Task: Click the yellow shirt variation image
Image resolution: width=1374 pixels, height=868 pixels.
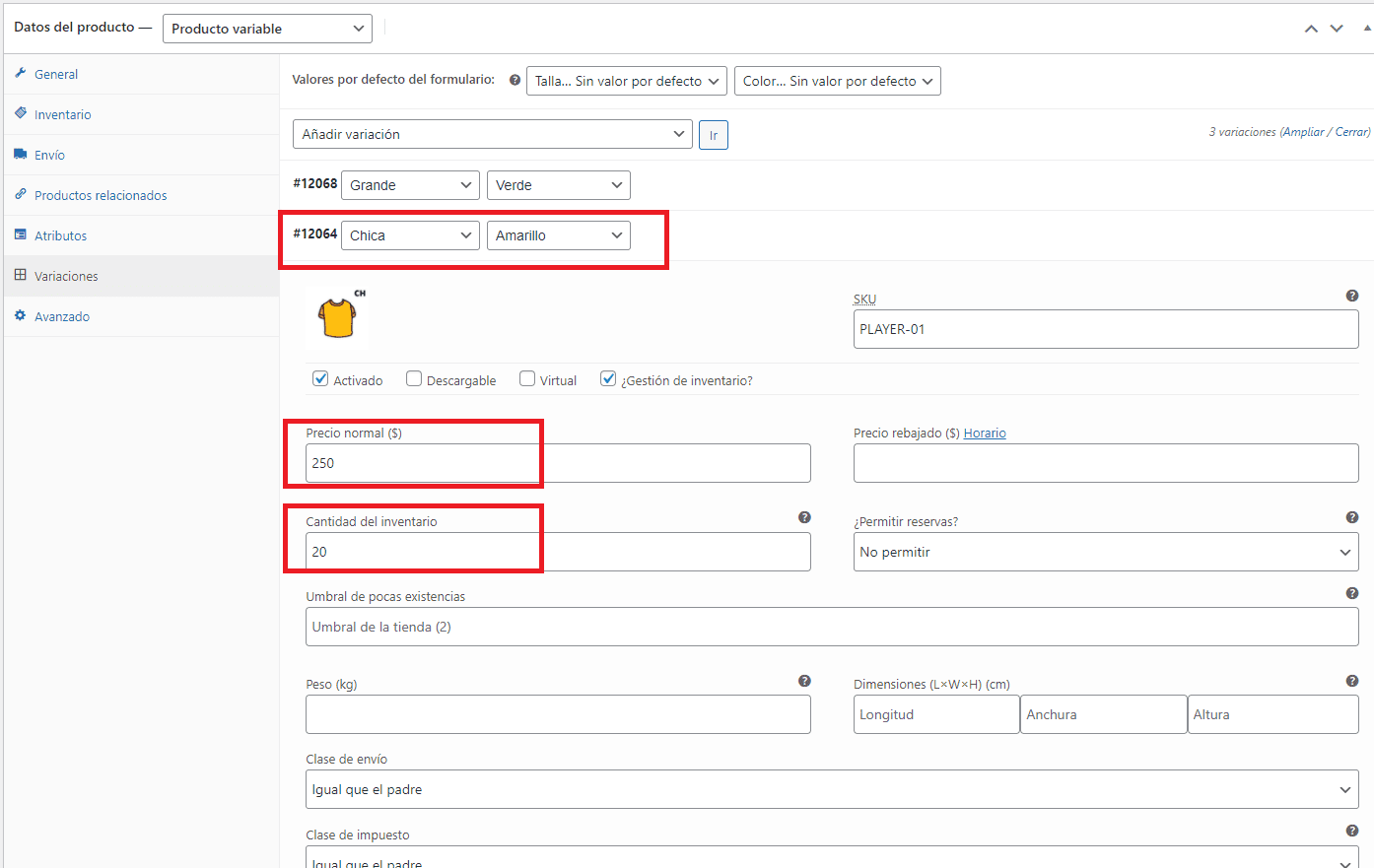Action: [338, 318]
